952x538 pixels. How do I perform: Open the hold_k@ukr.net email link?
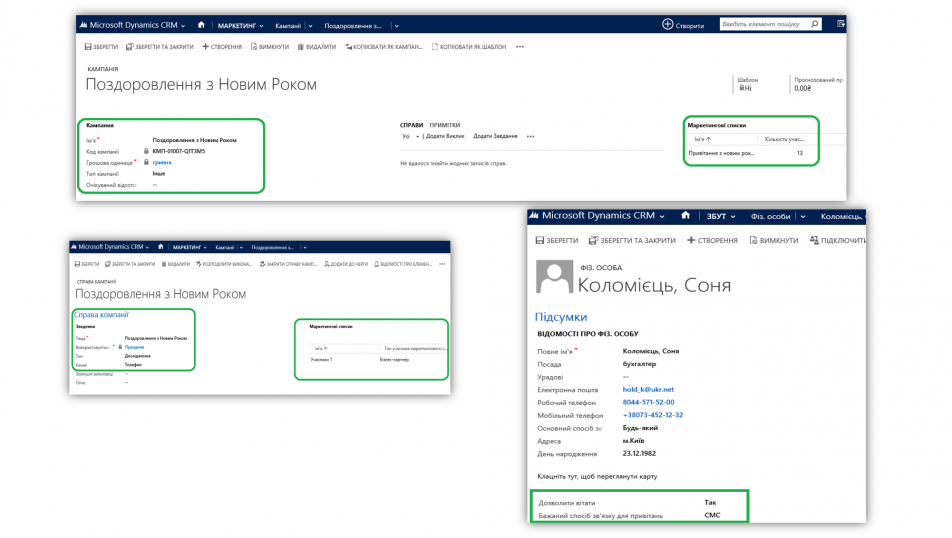coord(648,389)
